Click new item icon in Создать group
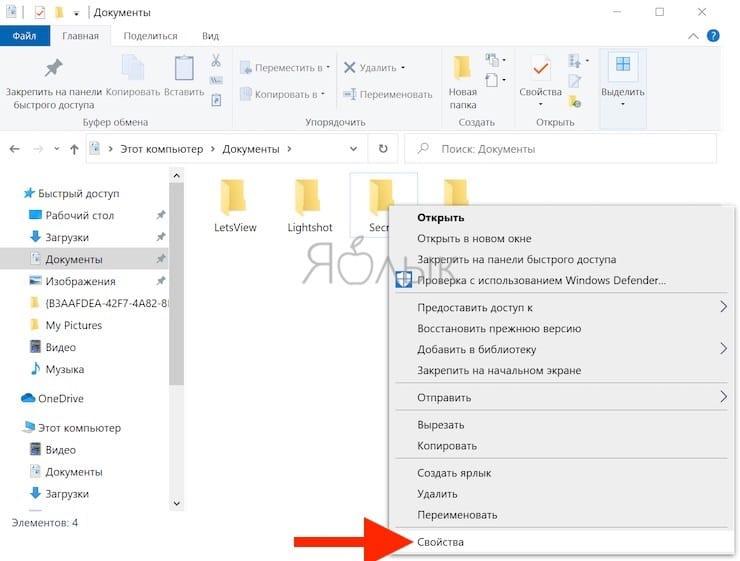 pos(495,60)
